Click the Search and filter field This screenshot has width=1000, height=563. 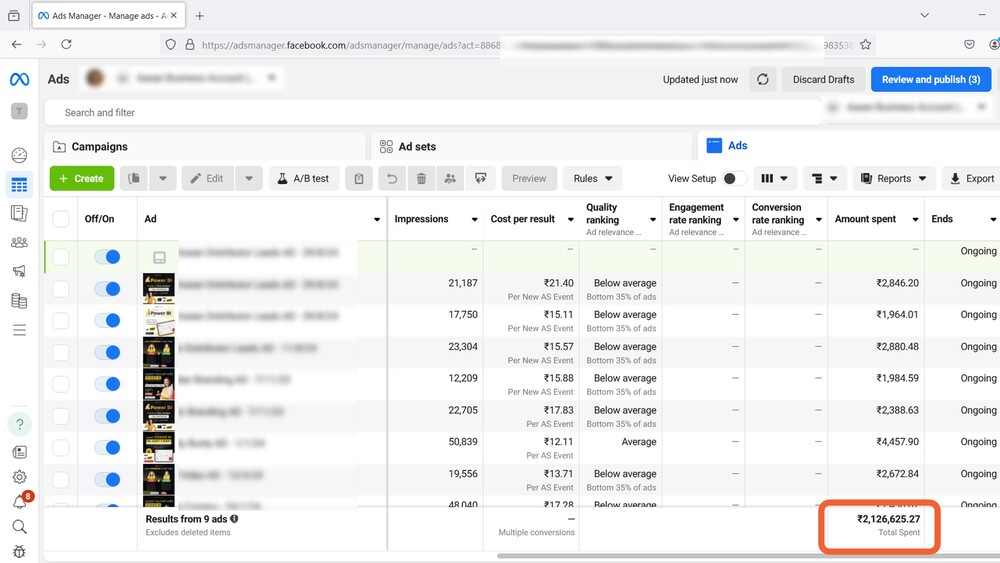click(x=430, y=113)
